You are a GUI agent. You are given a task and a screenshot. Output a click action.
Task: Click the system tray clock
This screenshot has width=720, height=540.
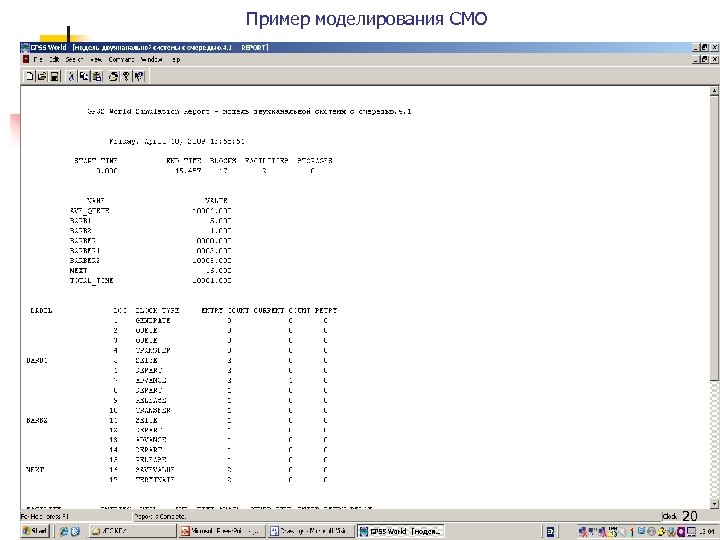coord(709,531)
